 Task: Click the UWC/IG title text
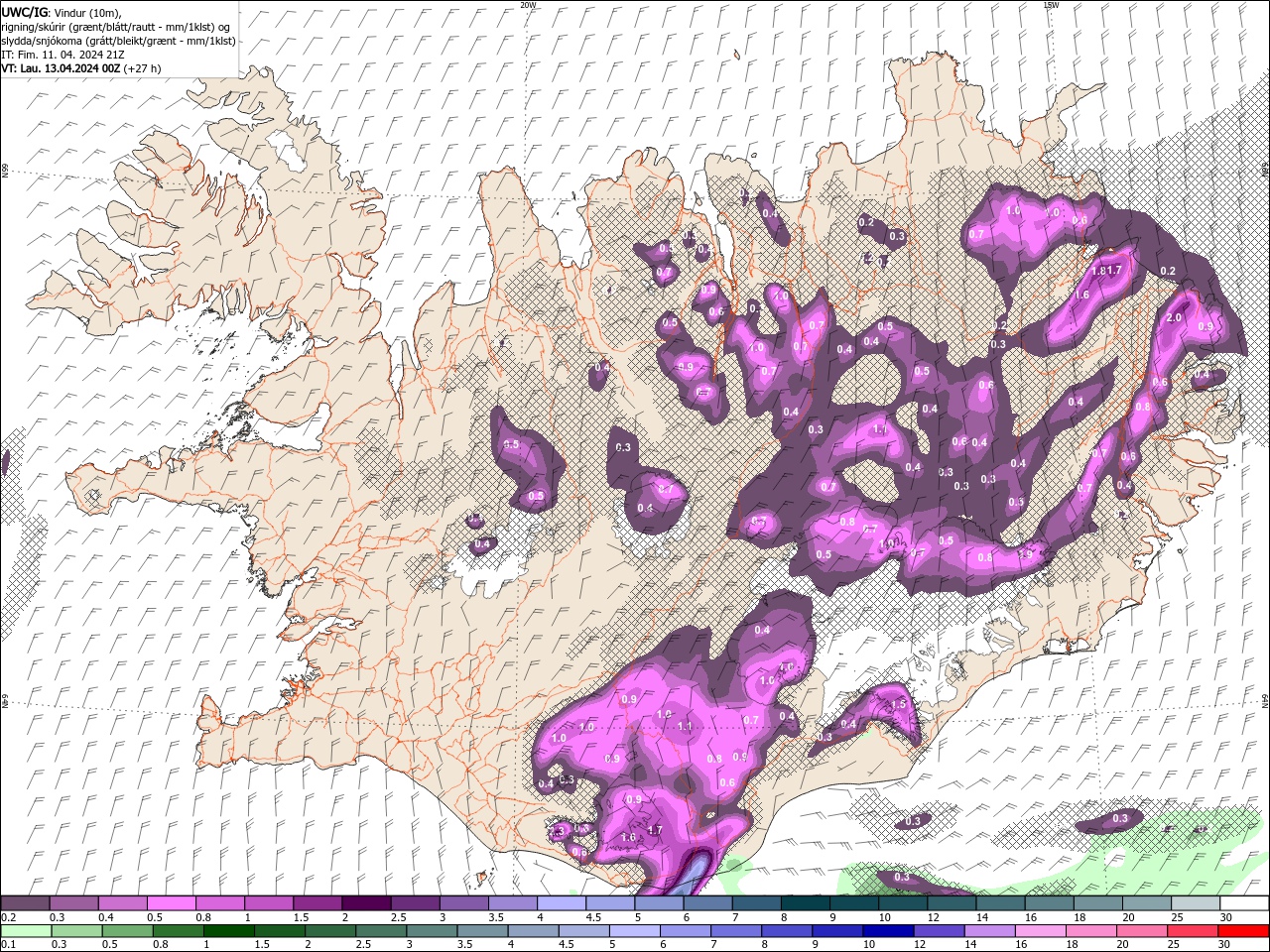24,12
